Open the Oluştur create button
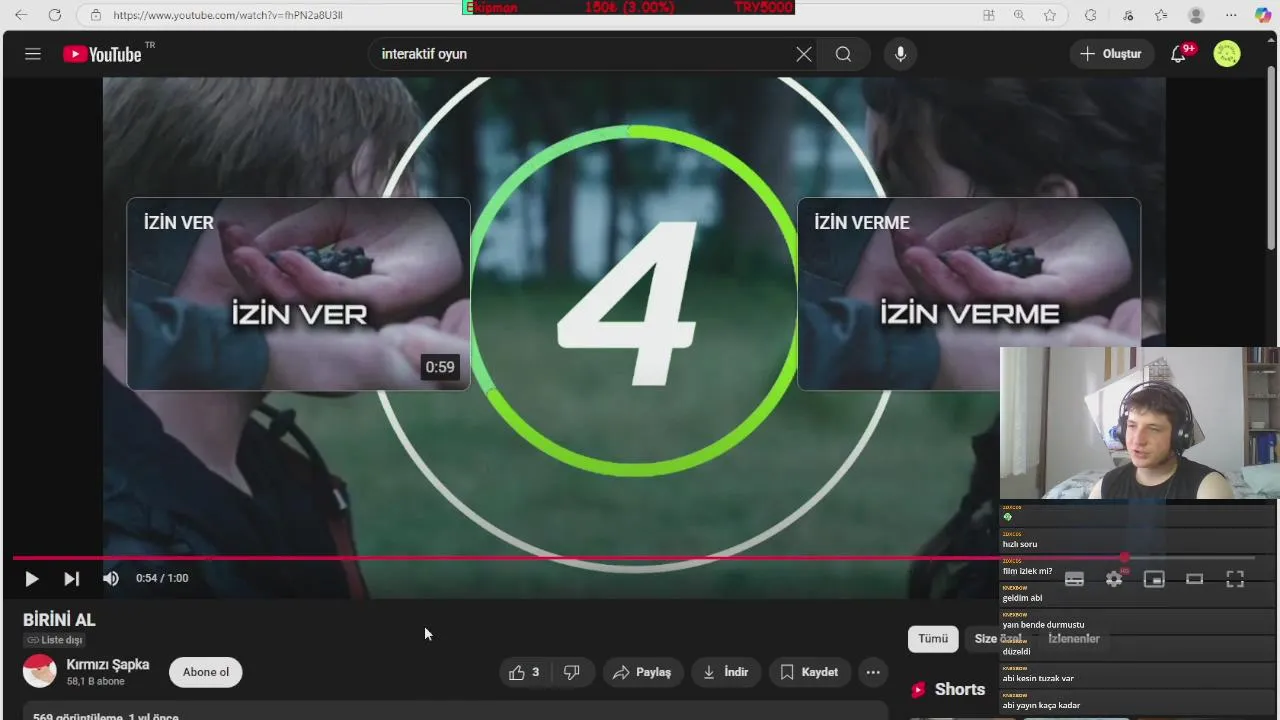The image size is (1280, 720). [1111, 54]
